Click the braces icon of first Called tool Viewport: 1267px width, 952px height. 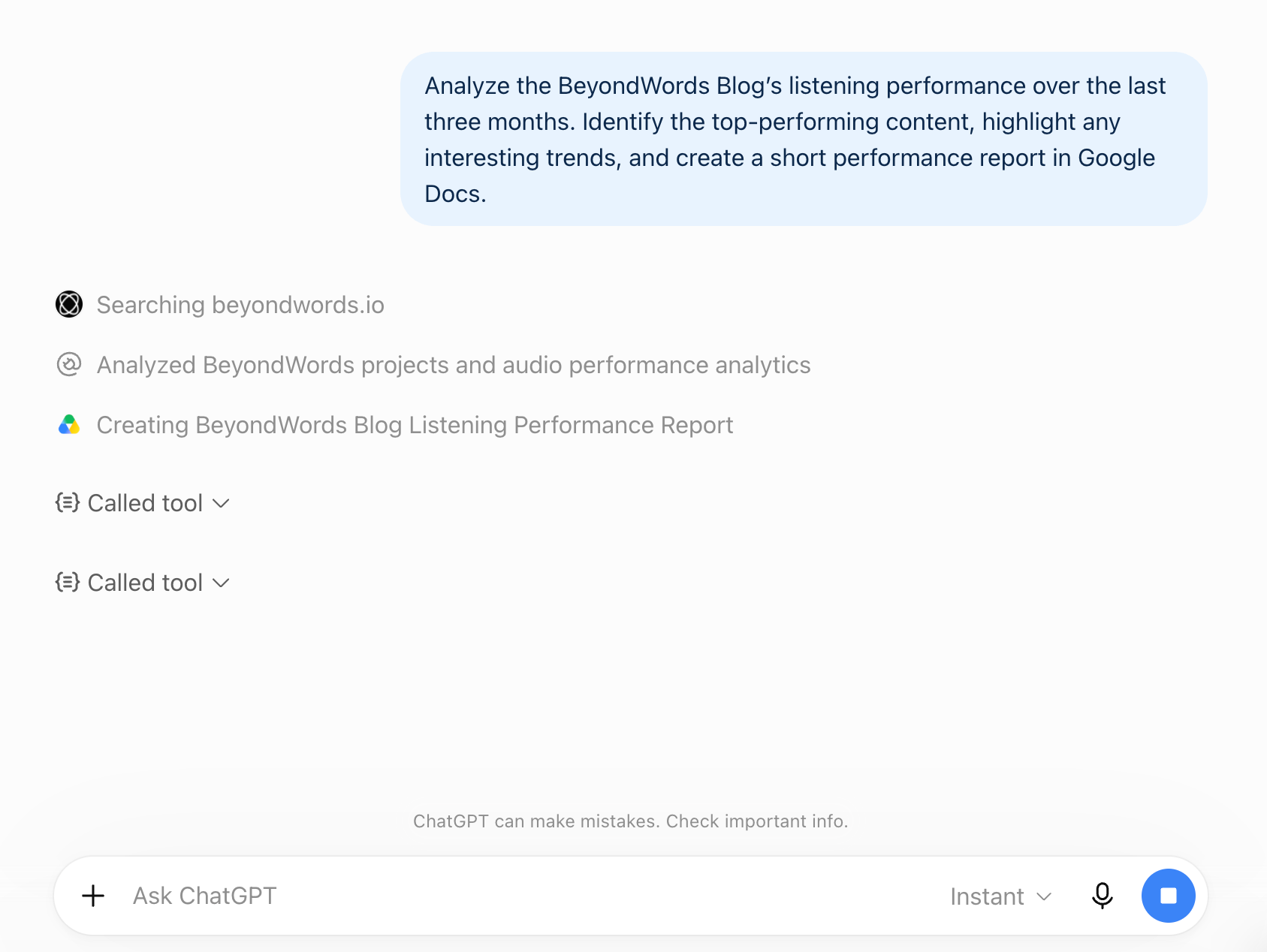click(68, 502)
